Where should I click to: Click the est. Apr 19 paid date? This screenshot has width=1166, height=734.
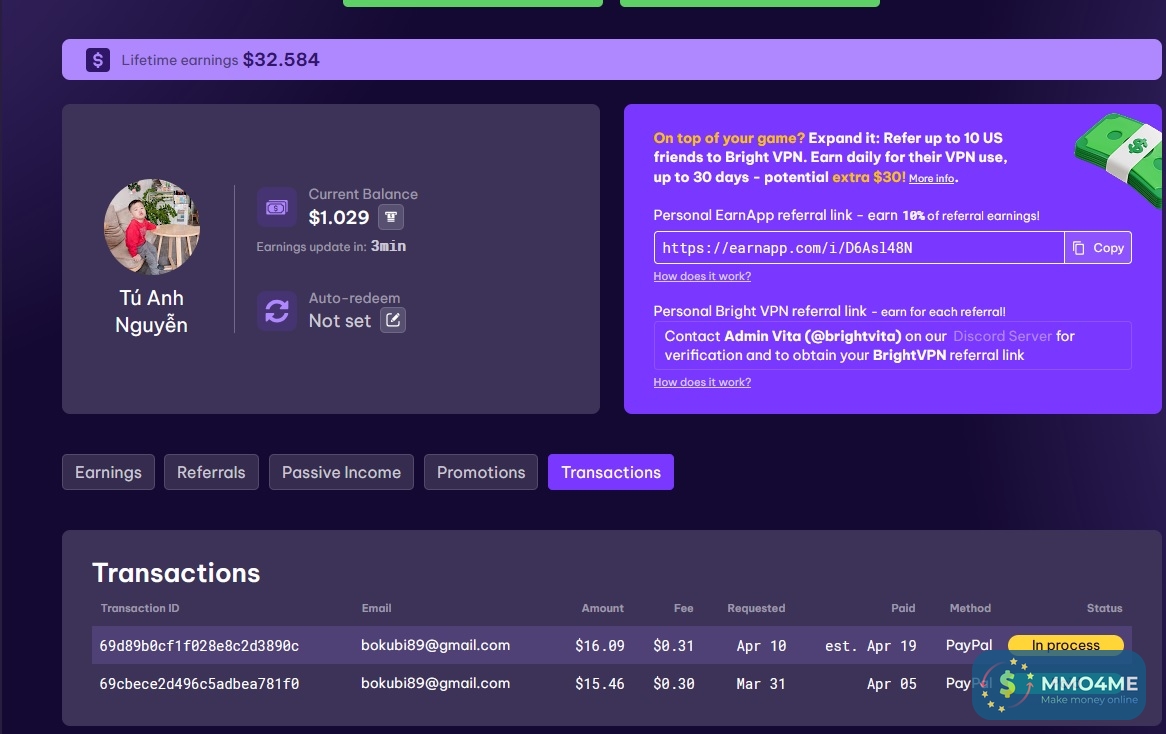(x=871, y=646)
